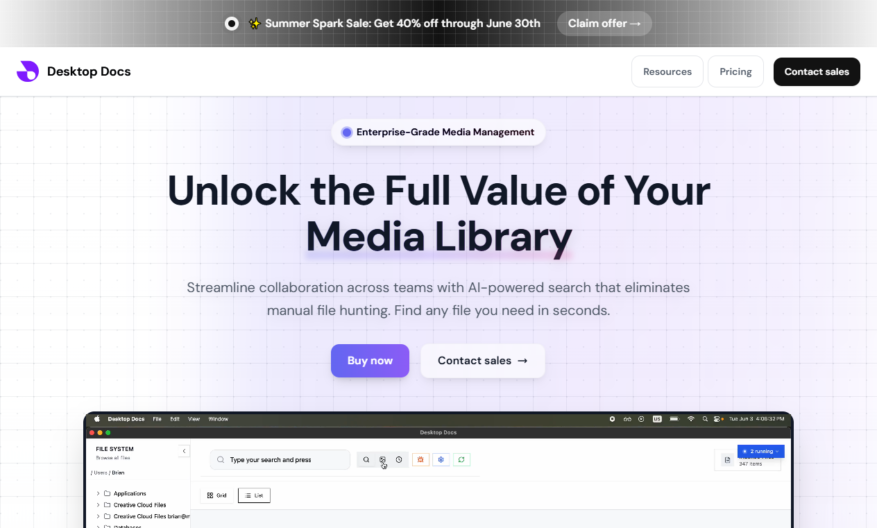This screenshot has width=877, height=528.
Task: Click the Desktop Docs brand name
Action: click(89, 72)
